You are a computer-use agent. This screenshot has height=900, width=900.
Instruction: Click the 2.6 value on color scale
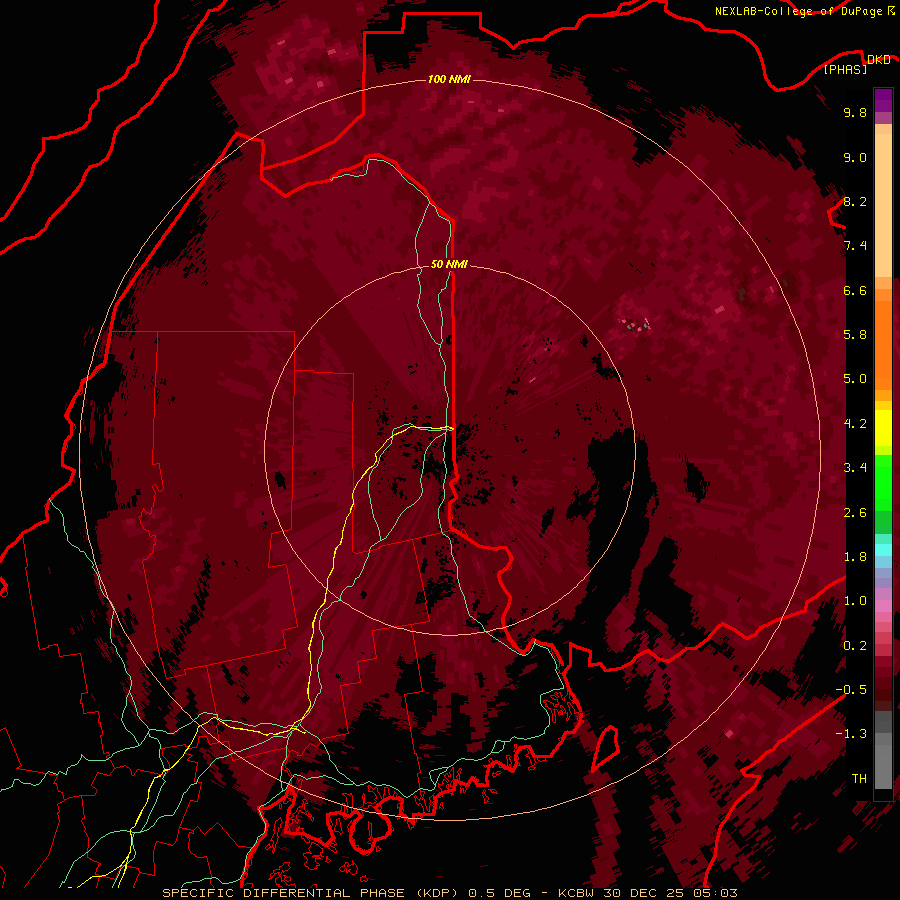[x=855, y=513]
